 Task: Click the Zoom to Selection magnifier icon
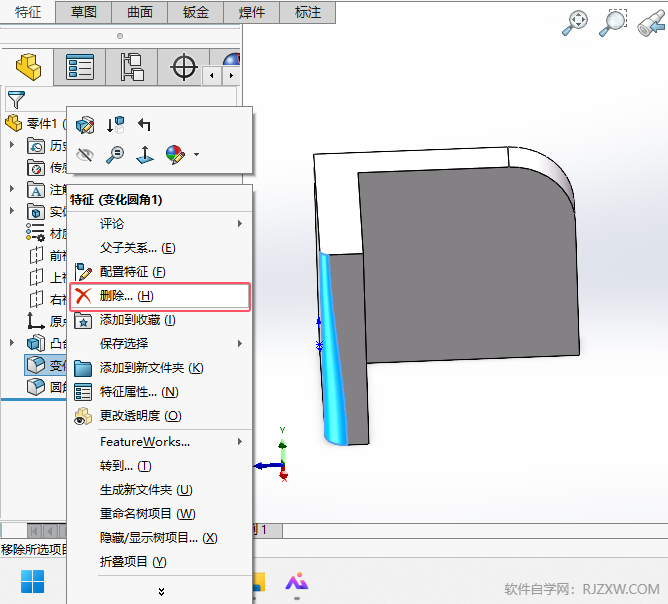pyautogui.click(x=115, y=155)
